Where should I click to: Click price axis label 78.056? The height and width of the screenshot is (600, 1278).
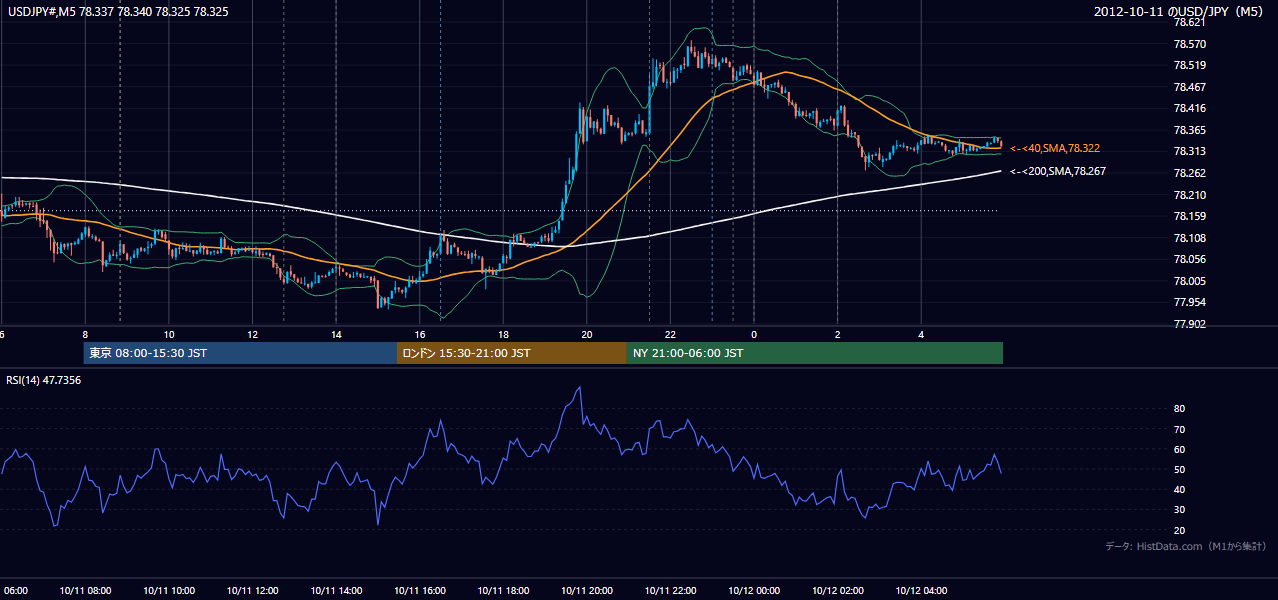pos(1189,259)
